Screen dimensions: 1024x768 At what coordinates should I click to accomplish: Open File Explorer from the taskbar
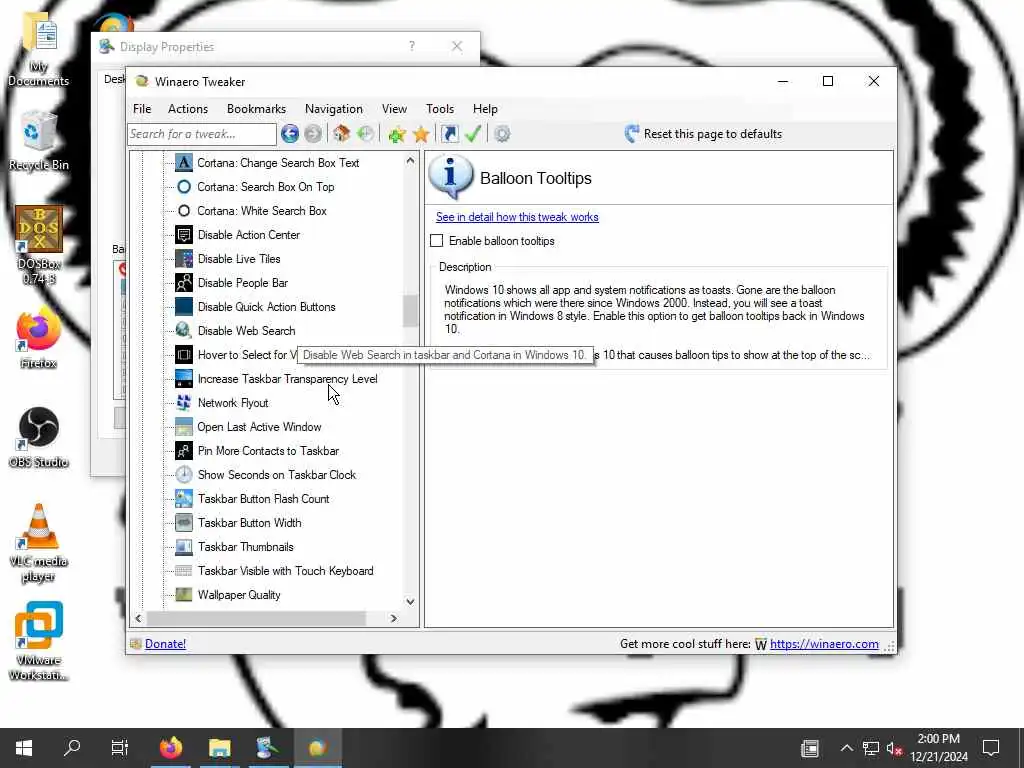point(219,748)
